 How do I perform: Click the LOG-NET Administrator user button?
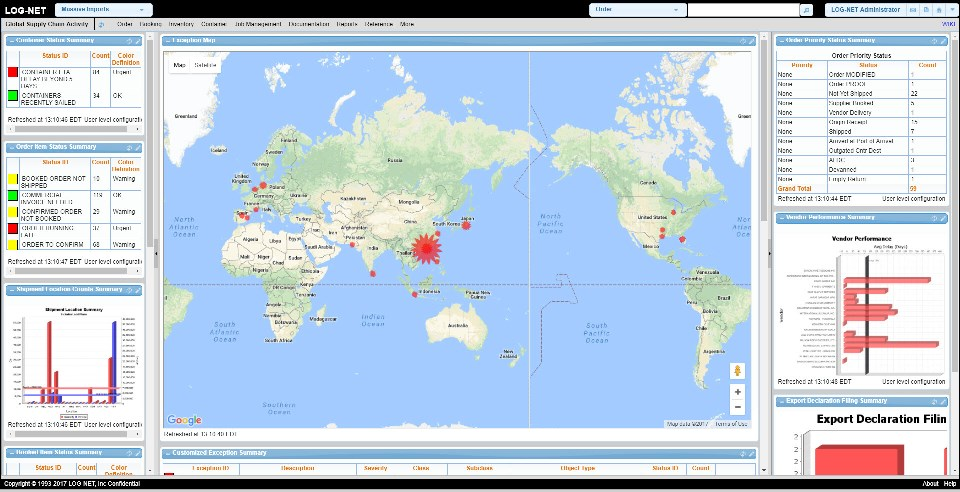point(866,10)
